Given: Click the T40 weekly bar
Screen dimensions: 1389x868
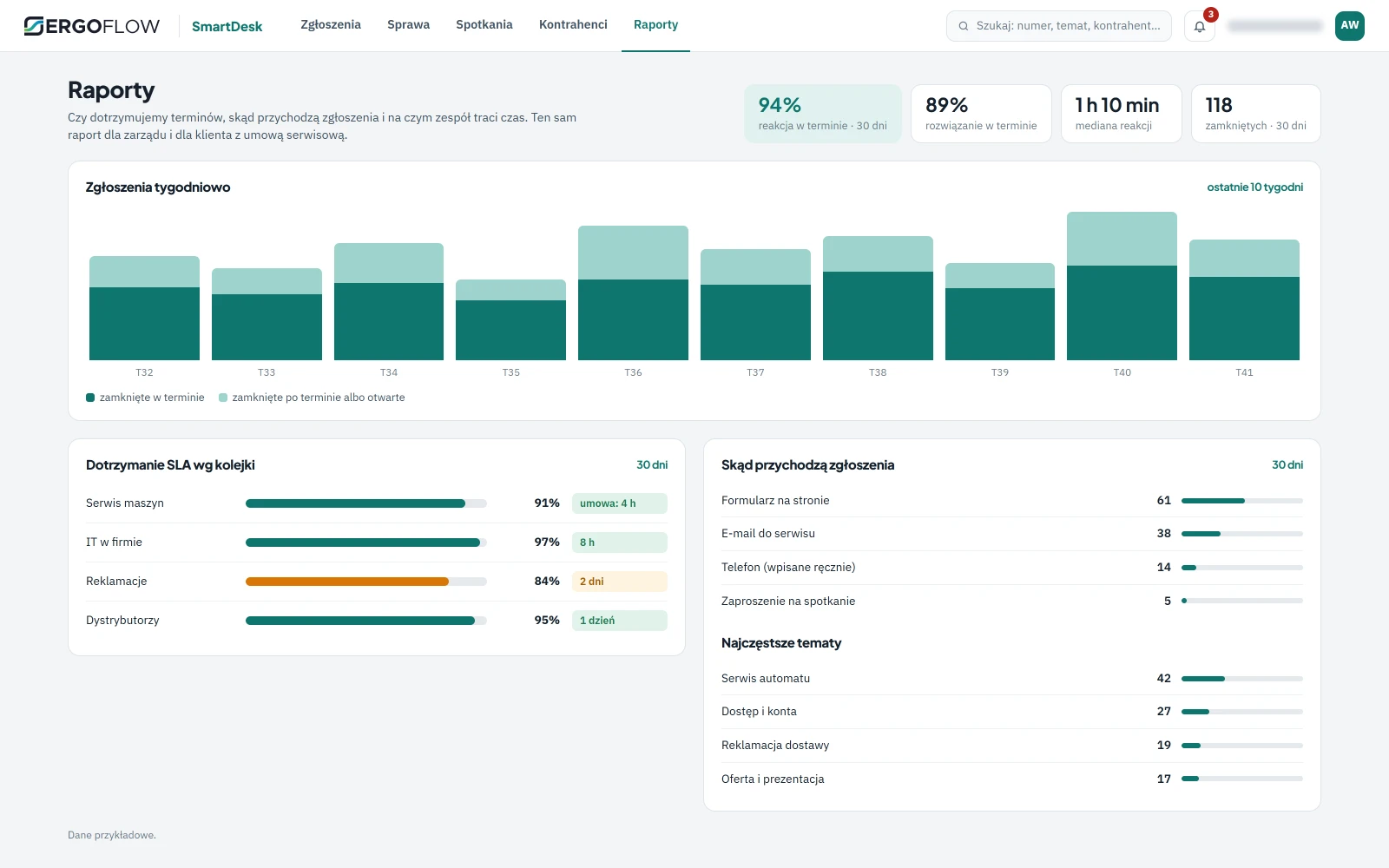Looking at the screenshot, I should click(x=1122, y=286).
